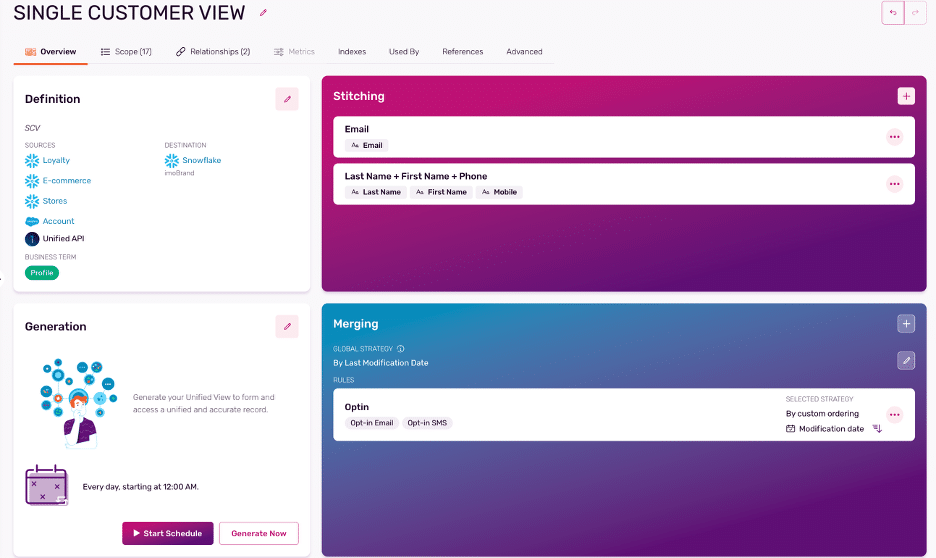Image resolution: width=936 pixels, height=558 pixels.
Task: Click the pencil icon beside the Single Customer View title
Action: point(264,13)
